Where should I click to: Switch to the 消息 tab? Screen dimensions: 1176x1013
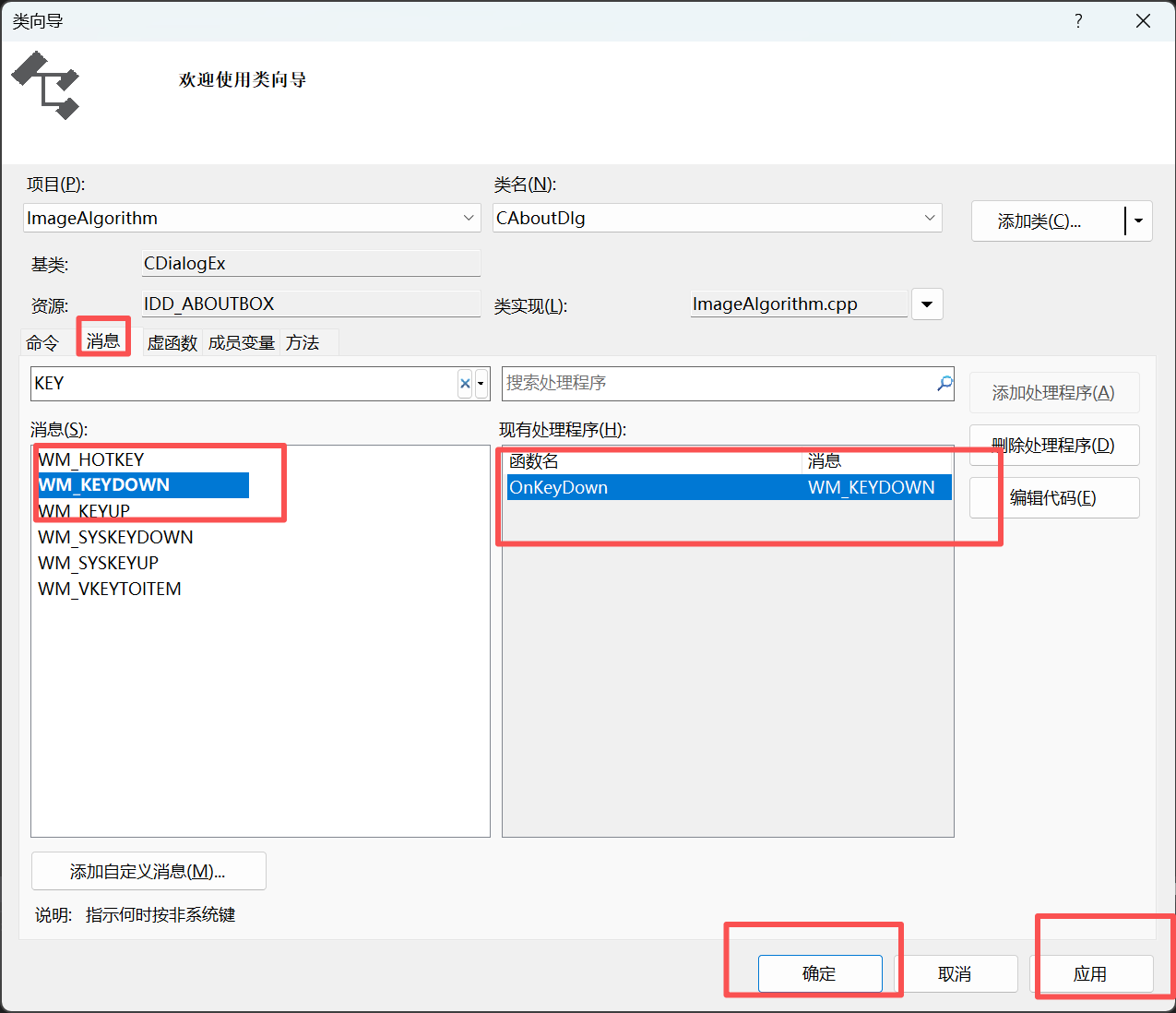tap(103, 341)
